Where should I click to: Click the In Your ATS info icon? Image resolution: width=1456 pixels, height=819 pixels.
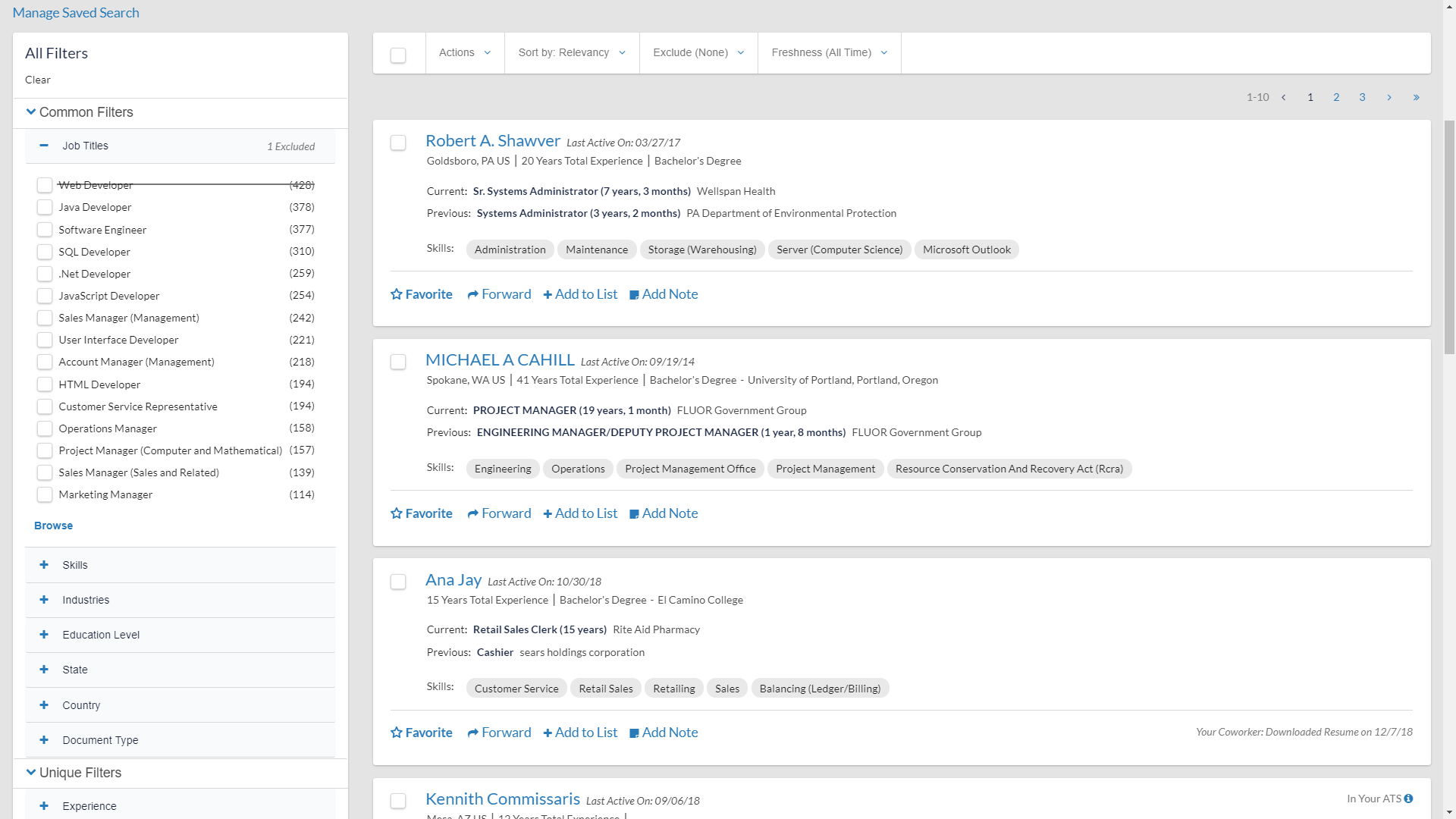[1408, 799]
